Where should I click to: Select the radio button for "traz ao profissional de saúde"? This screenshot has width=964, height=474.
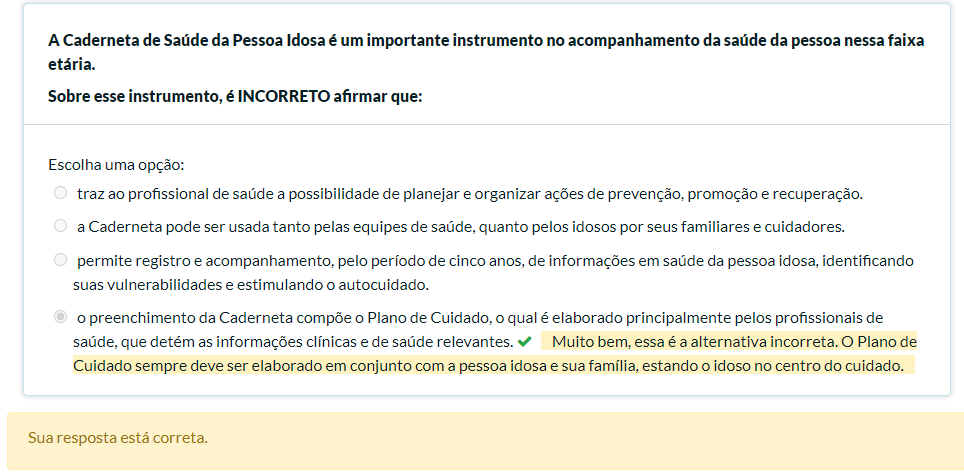61,192
